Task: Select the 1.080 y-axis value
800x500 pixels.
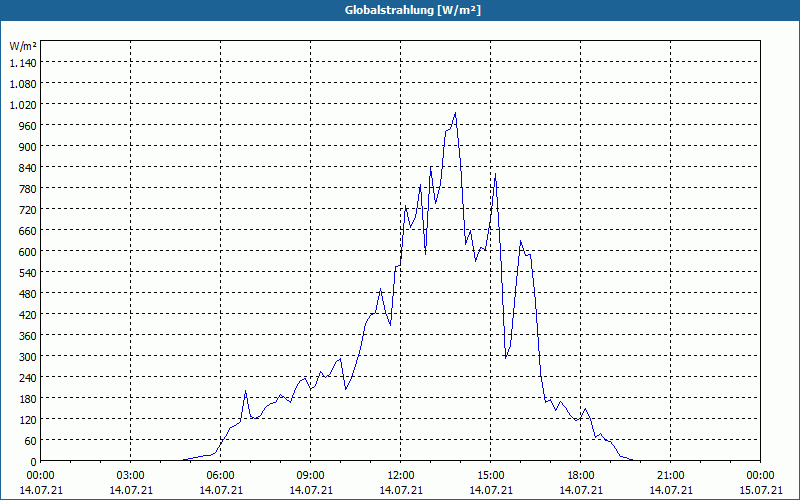Action: click(x=23, y=84)
